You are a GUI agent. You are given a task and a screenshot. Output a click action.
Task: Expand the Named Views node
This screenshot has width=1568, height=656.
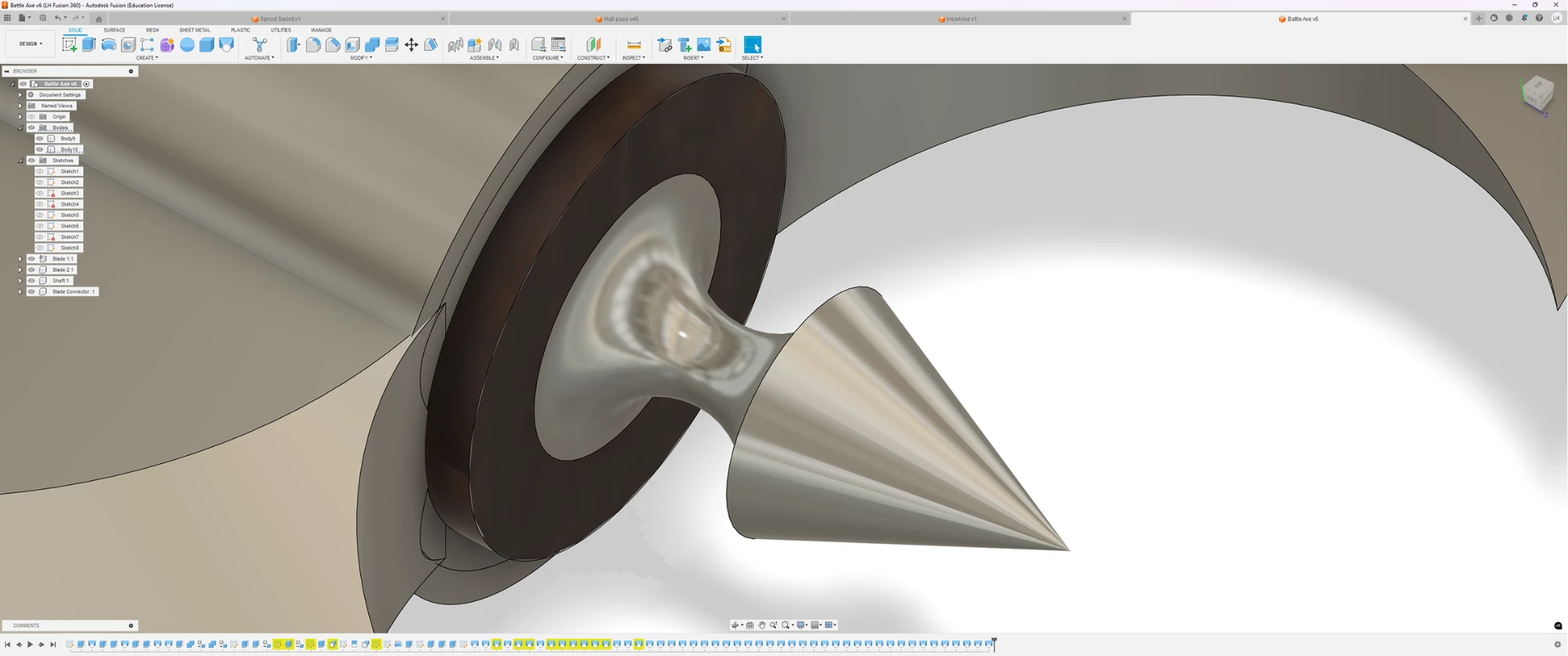pos(20,106)
